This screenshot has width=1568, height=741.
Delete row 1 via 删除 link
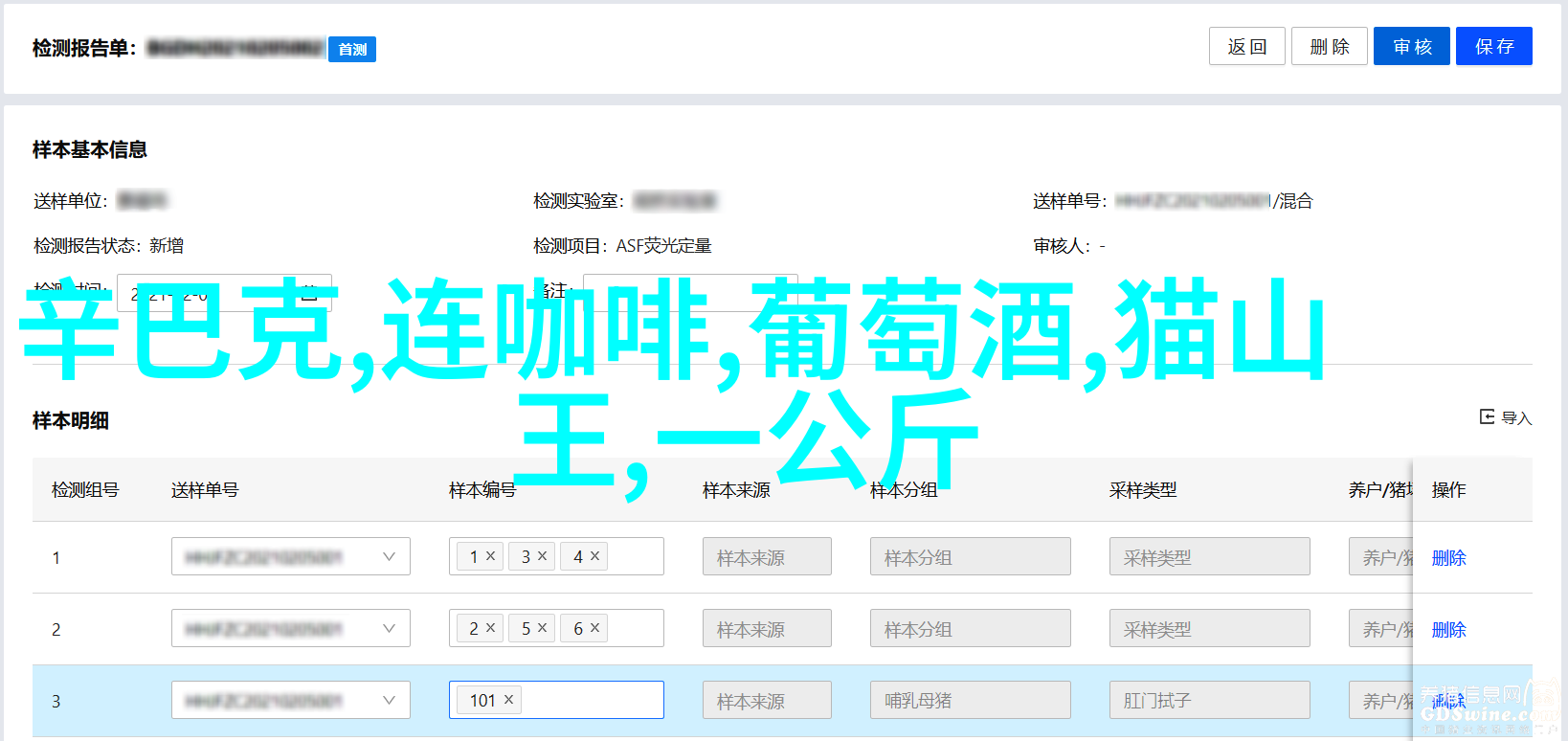coord(1448,557)
